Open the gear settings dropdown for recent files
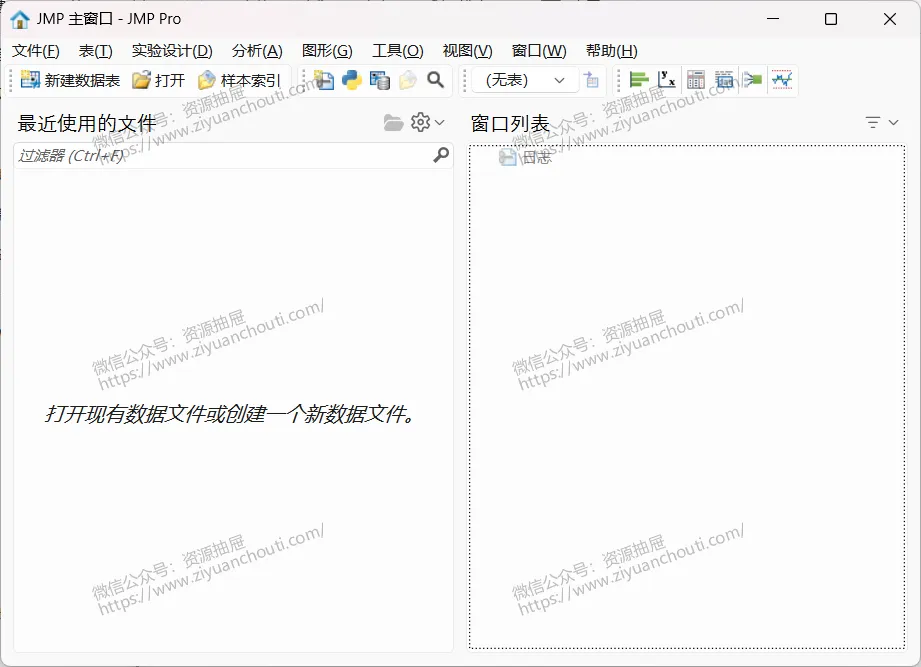The width and height of the screenshot is (921, 667). (x=427, y=123)
